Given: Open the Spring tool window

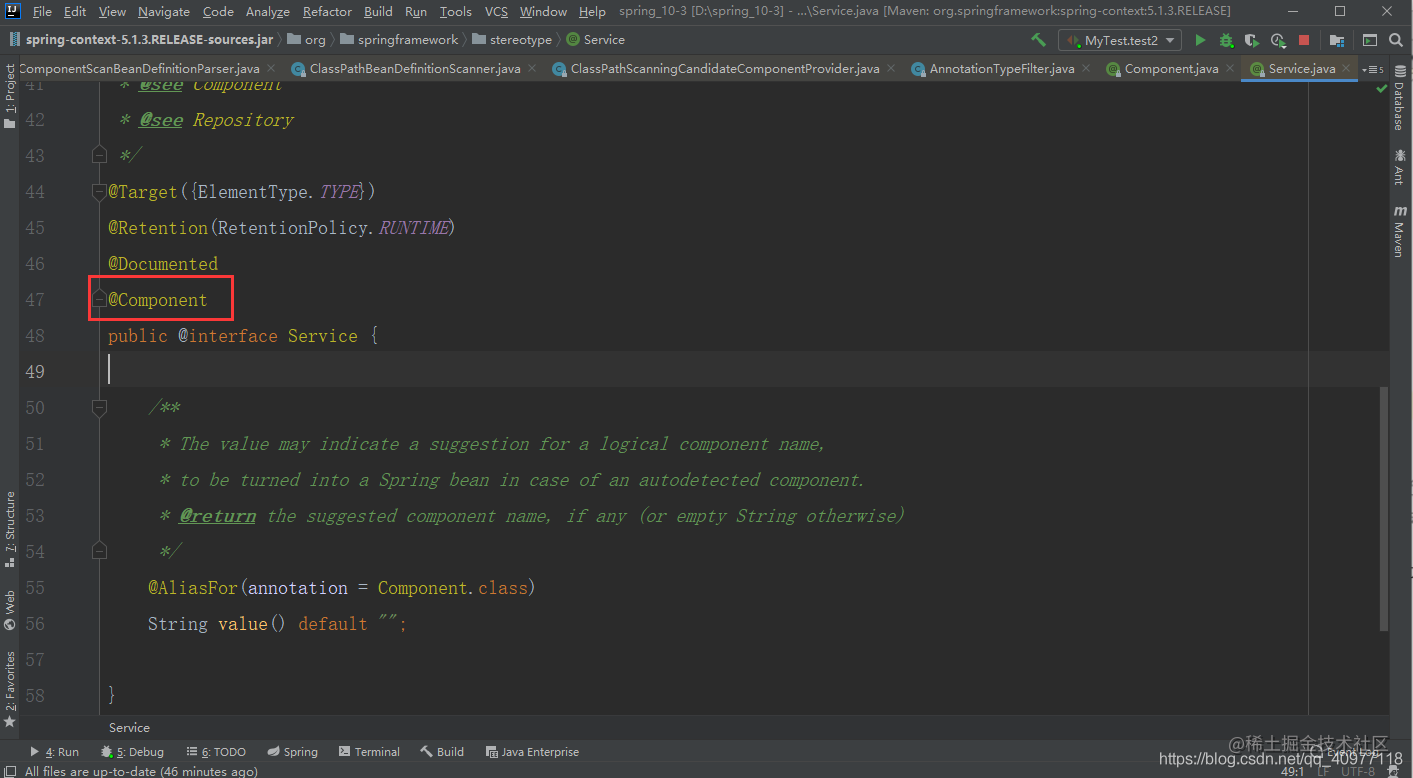Looking at the screenshot, I should 292,752.
